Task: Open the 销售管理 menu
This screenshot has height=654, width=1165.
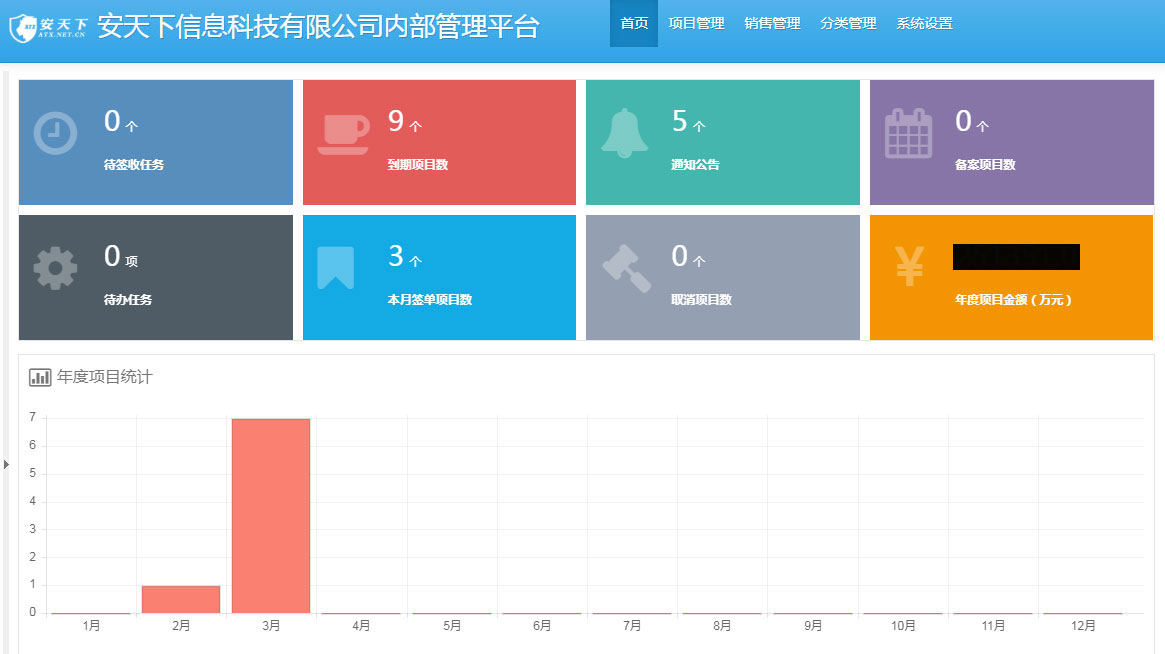Action: tap(772, 23)
